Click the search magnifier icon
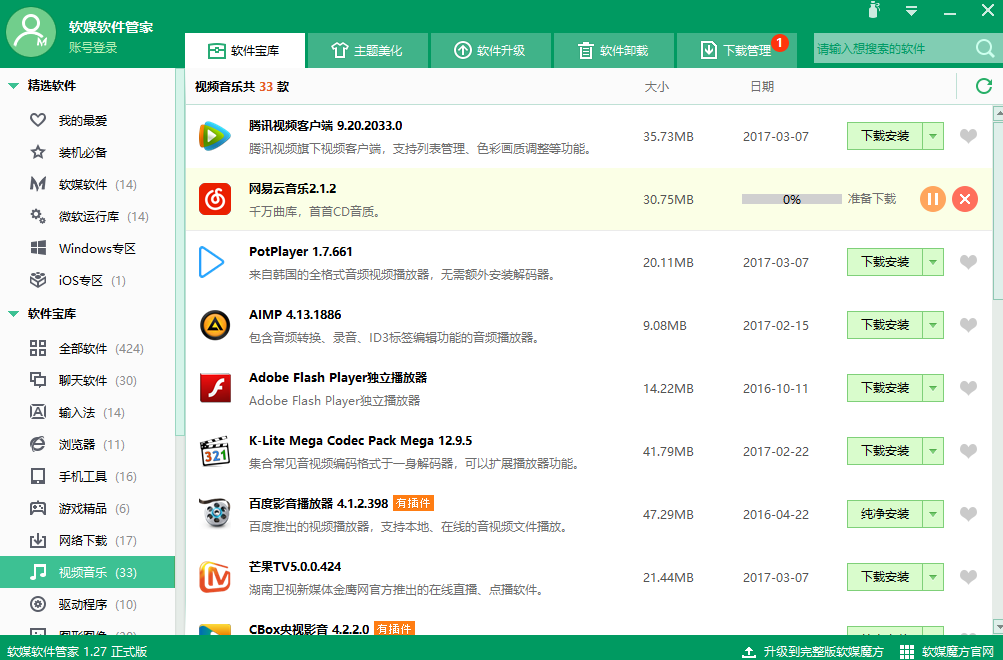Image resolution: width=1003 pixels, height=660 pixels. click(984, 48)
